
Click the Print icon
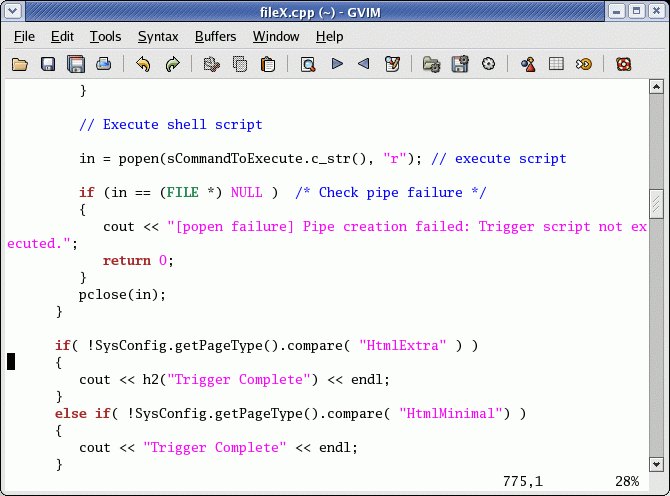[x=104, y=65]
